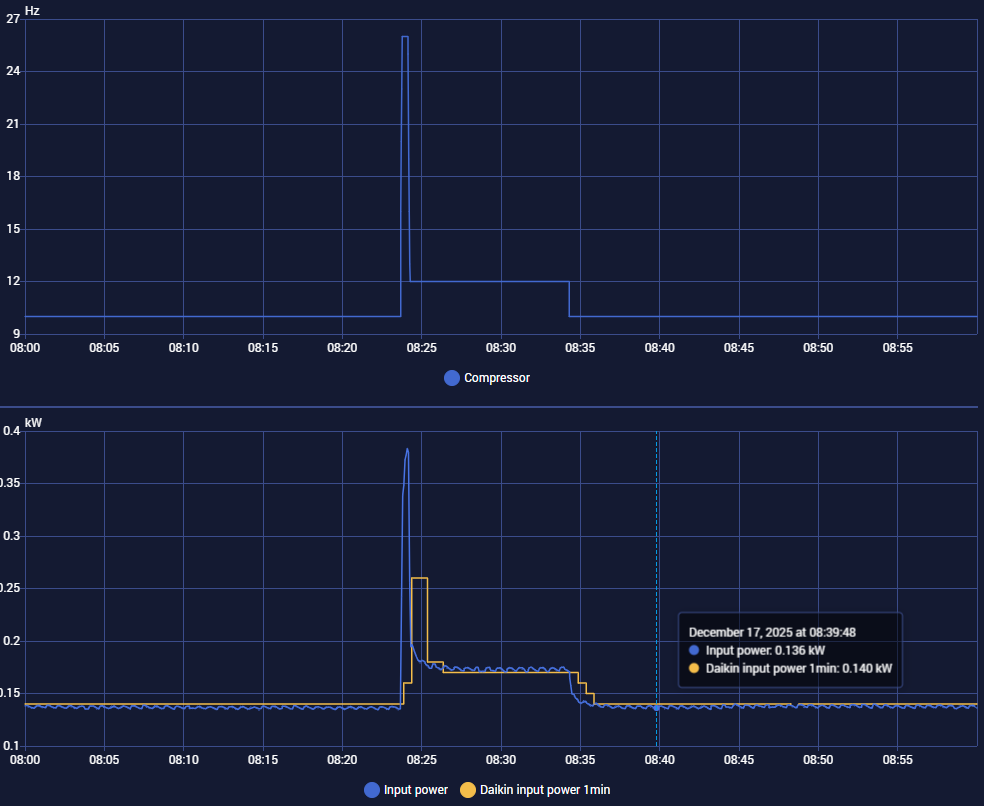
Task: Click the hovered data point on the dashed cursor line
Action: [x=656, y=708]
